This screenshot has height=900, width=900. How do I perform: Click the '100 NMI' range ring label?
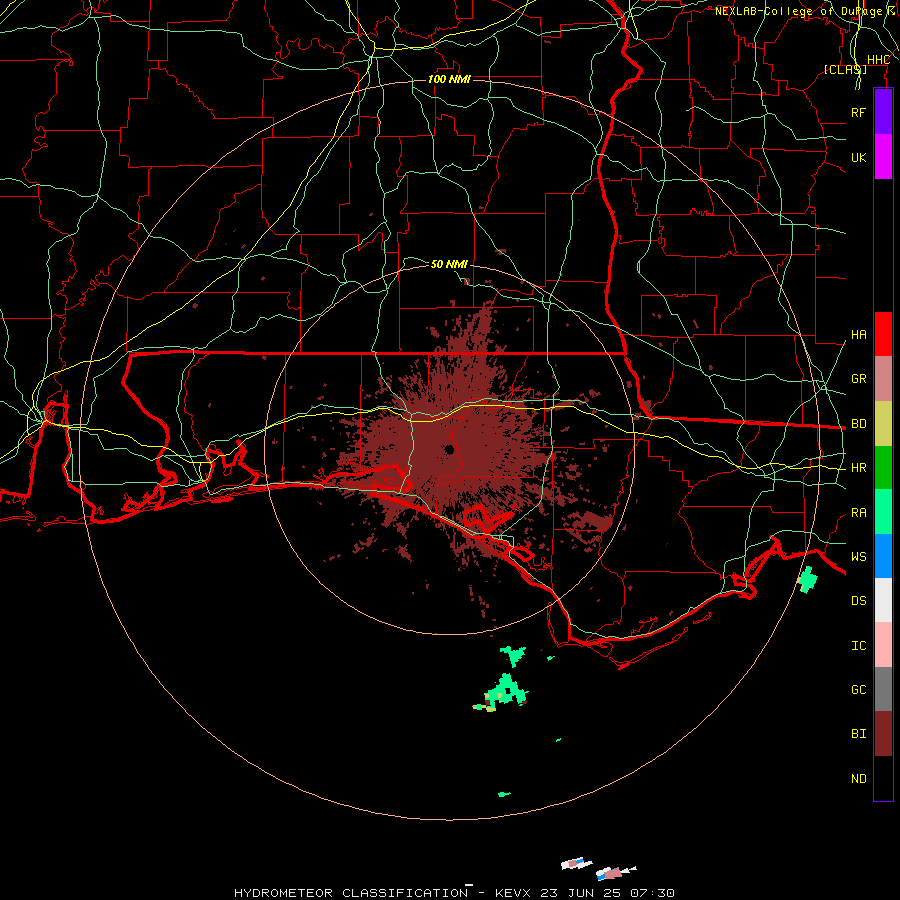click(x=449, y=79)
